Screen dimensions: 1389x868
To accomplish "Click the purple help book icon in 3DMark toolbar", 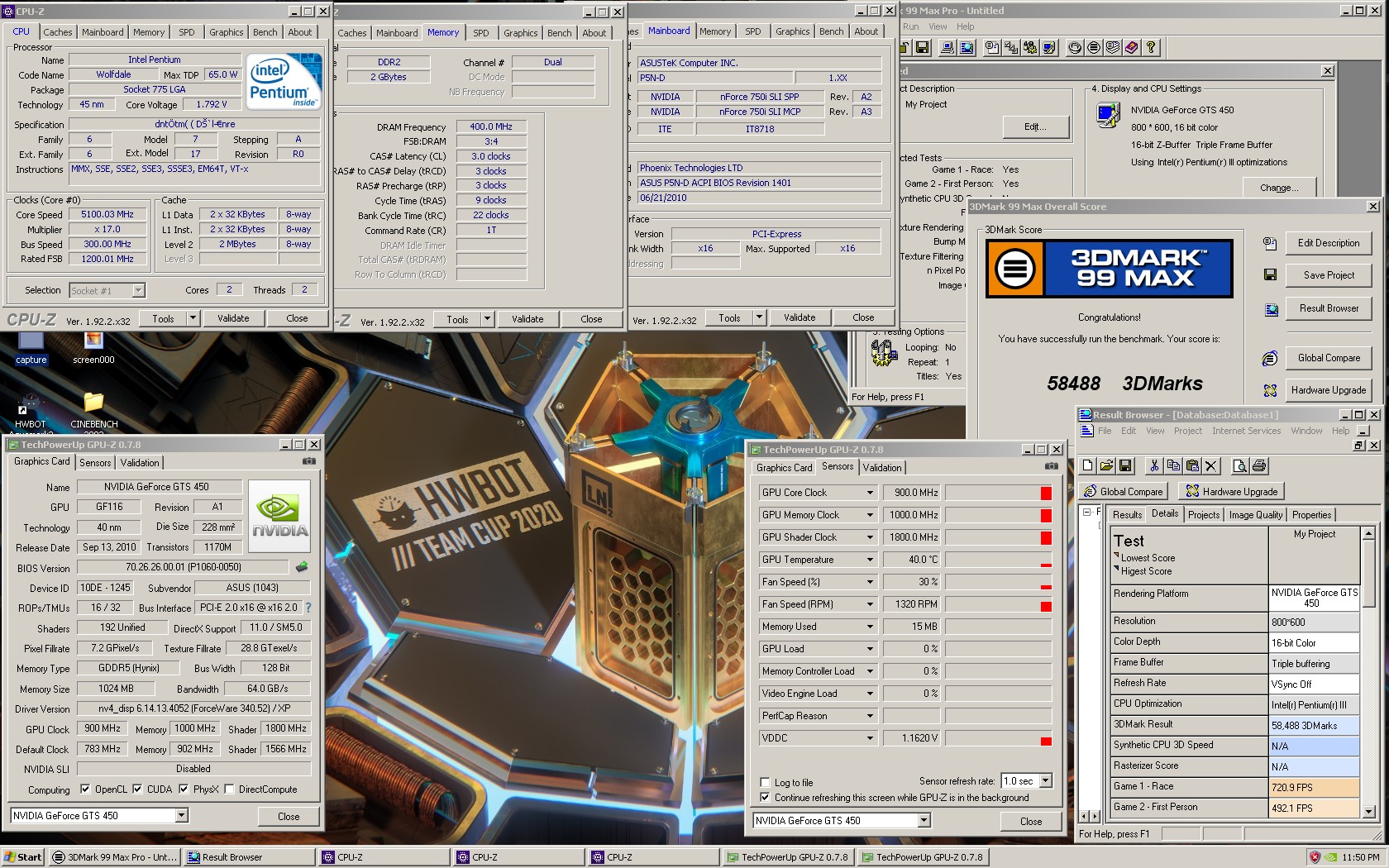I will point(1132,48).
